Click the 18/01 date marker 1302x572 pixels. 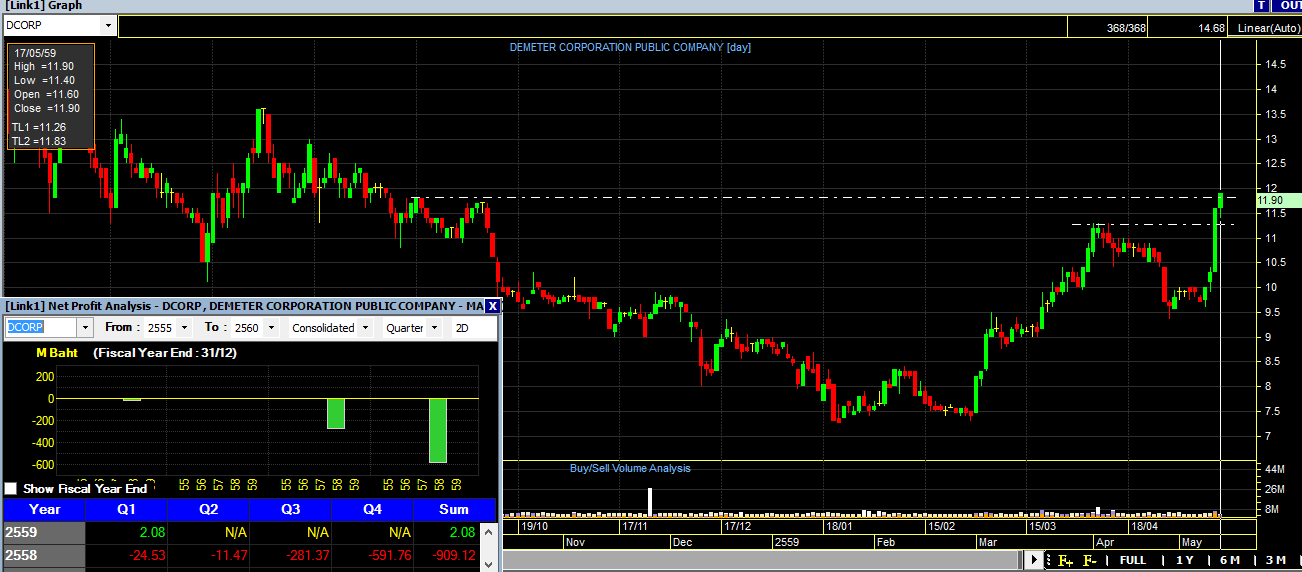(839, 525)
